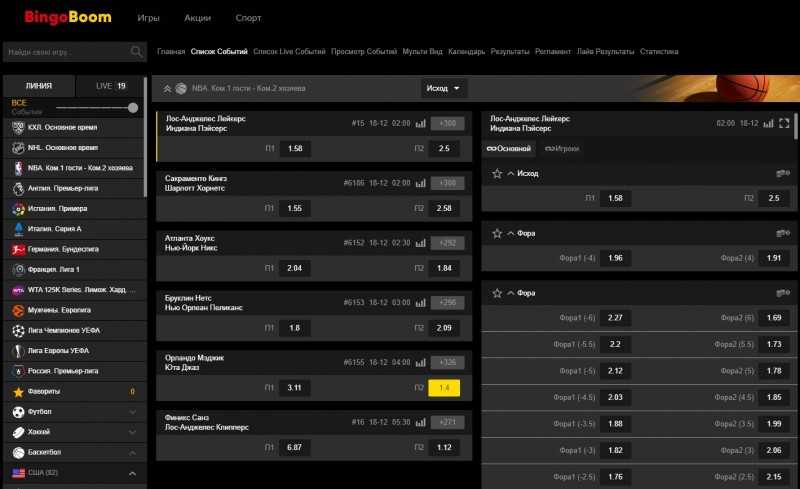Open KHL league via its logo icon
This screenshot has height=489, width=800.
(x=18, y=128)
